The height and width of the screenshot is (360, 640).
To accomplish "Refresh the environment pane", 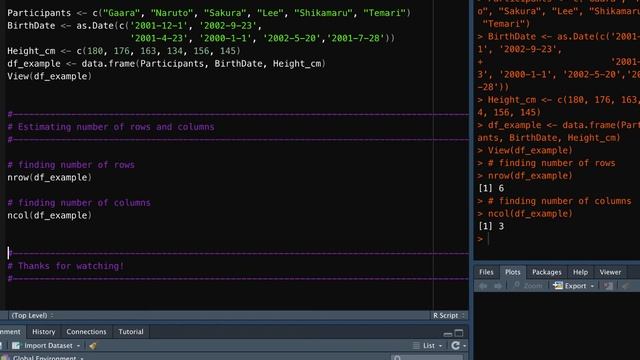I will coord(455,346).
